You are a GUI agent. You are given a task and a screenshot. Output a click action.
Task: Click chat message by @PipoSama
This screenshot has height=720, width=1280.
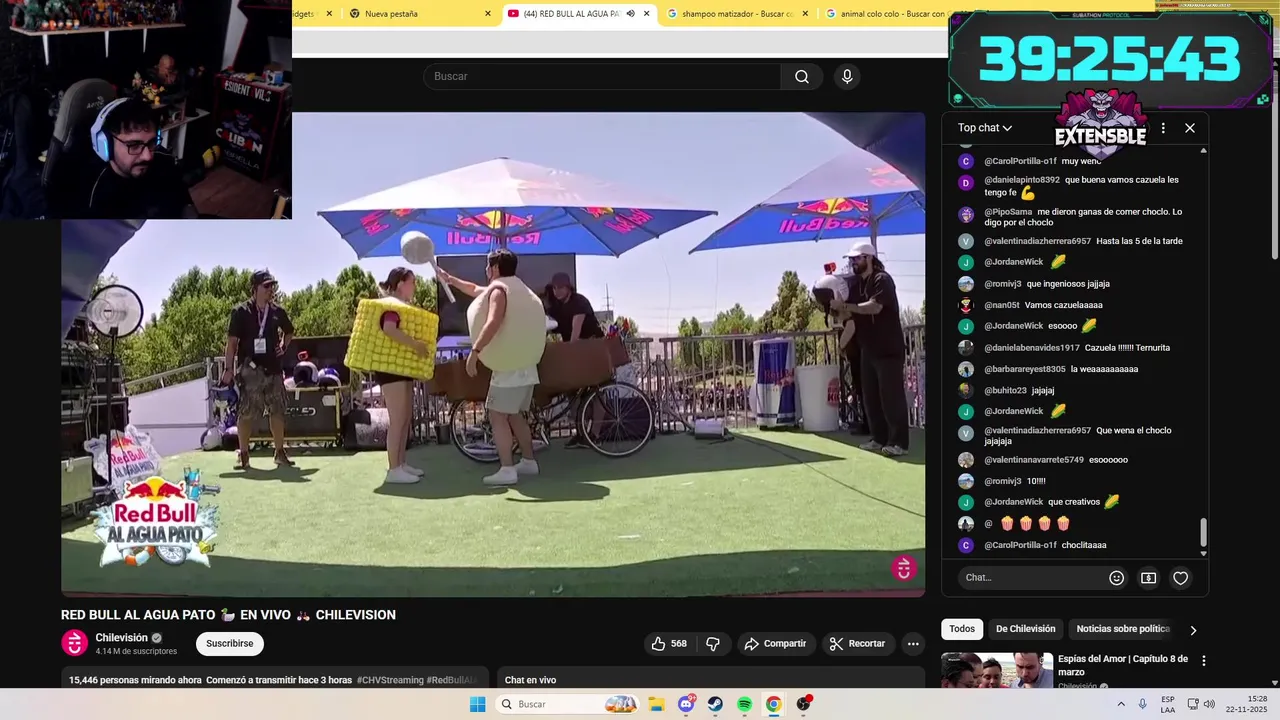click(x=1083, y=217)
